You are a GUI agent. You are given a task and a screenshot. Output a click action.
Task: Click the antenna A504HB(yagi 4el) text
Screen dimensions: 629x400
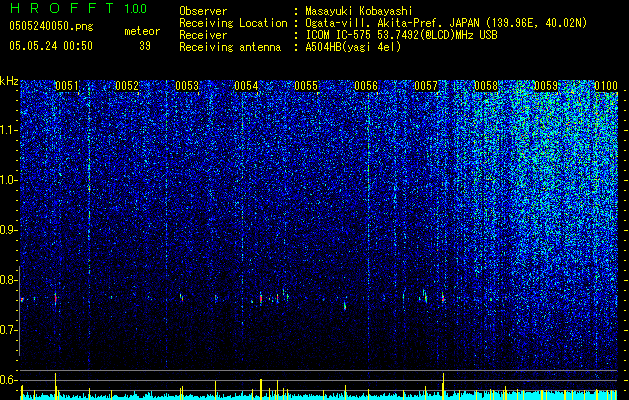[x=353, y=47]
